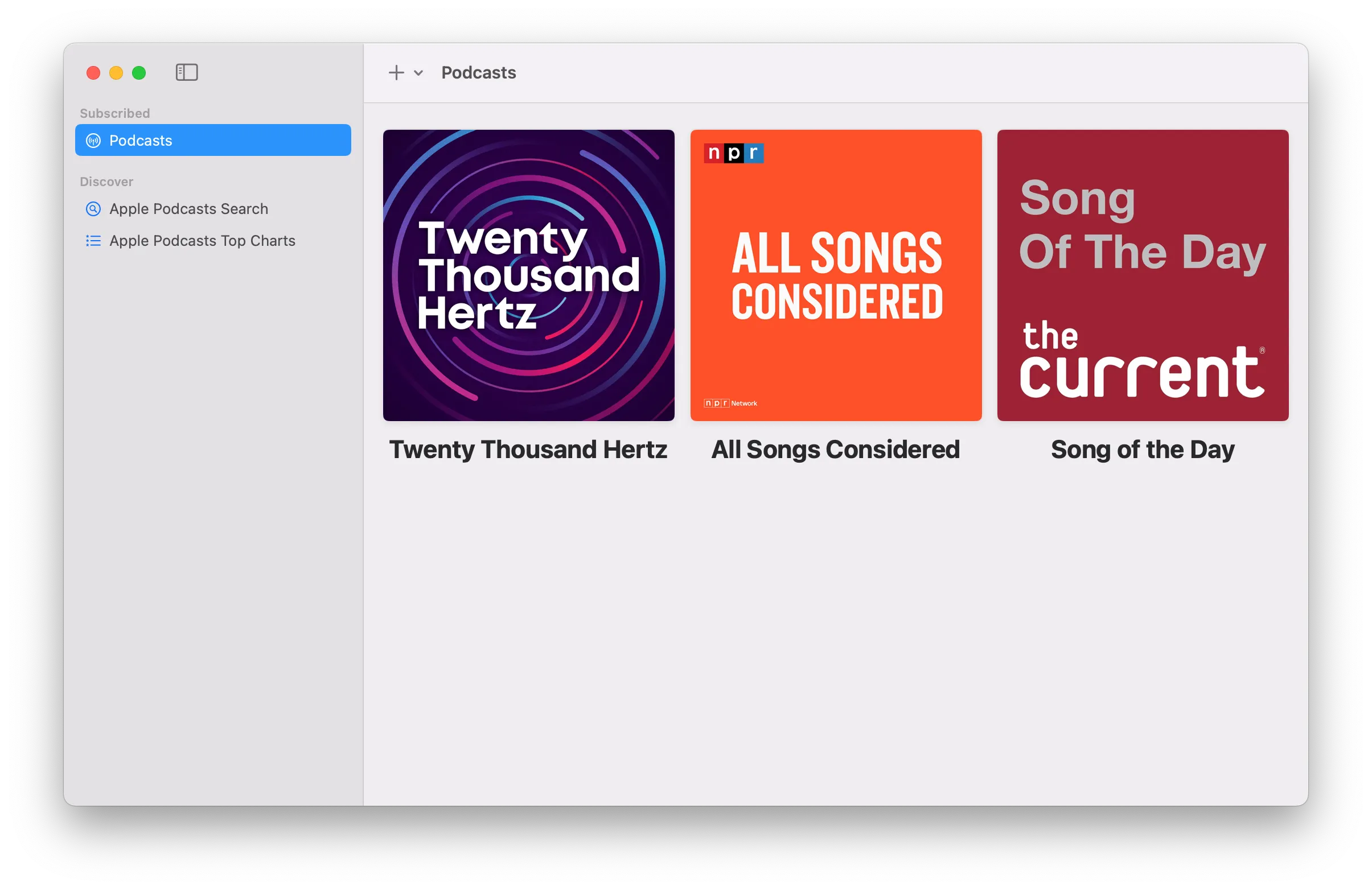Image resolution: width=1372 pixels, height=890 pixels.
Task: Select the Podcasts feed icon in sidebar
Action: pyautogui.click(x=93, y=140)
